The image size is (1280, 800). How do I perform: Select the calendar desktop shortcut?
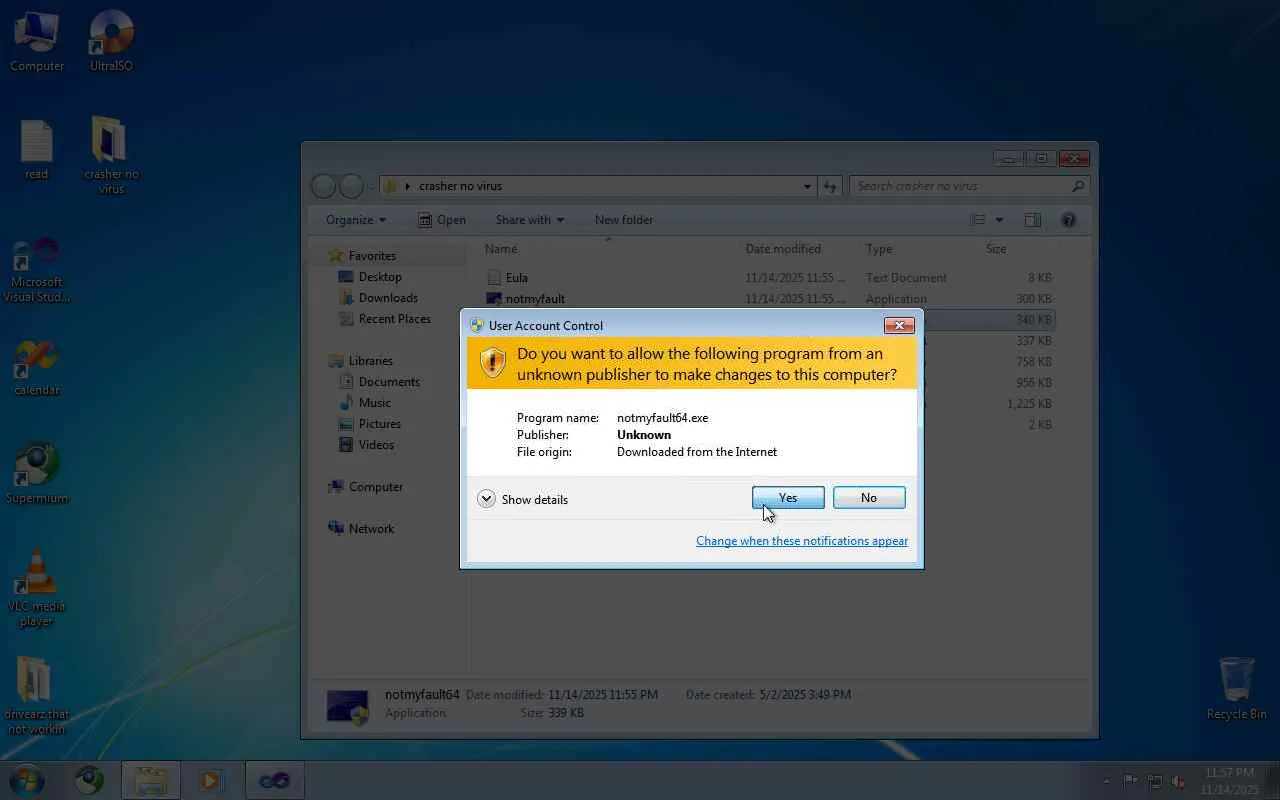click(37, 368)
